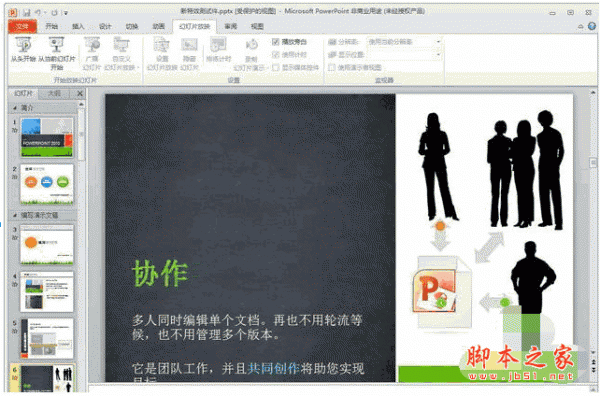Select the 幻灯片 tab in the thumbnail pane
This screenshot has height=396, width=600.
tap(23, 93)
